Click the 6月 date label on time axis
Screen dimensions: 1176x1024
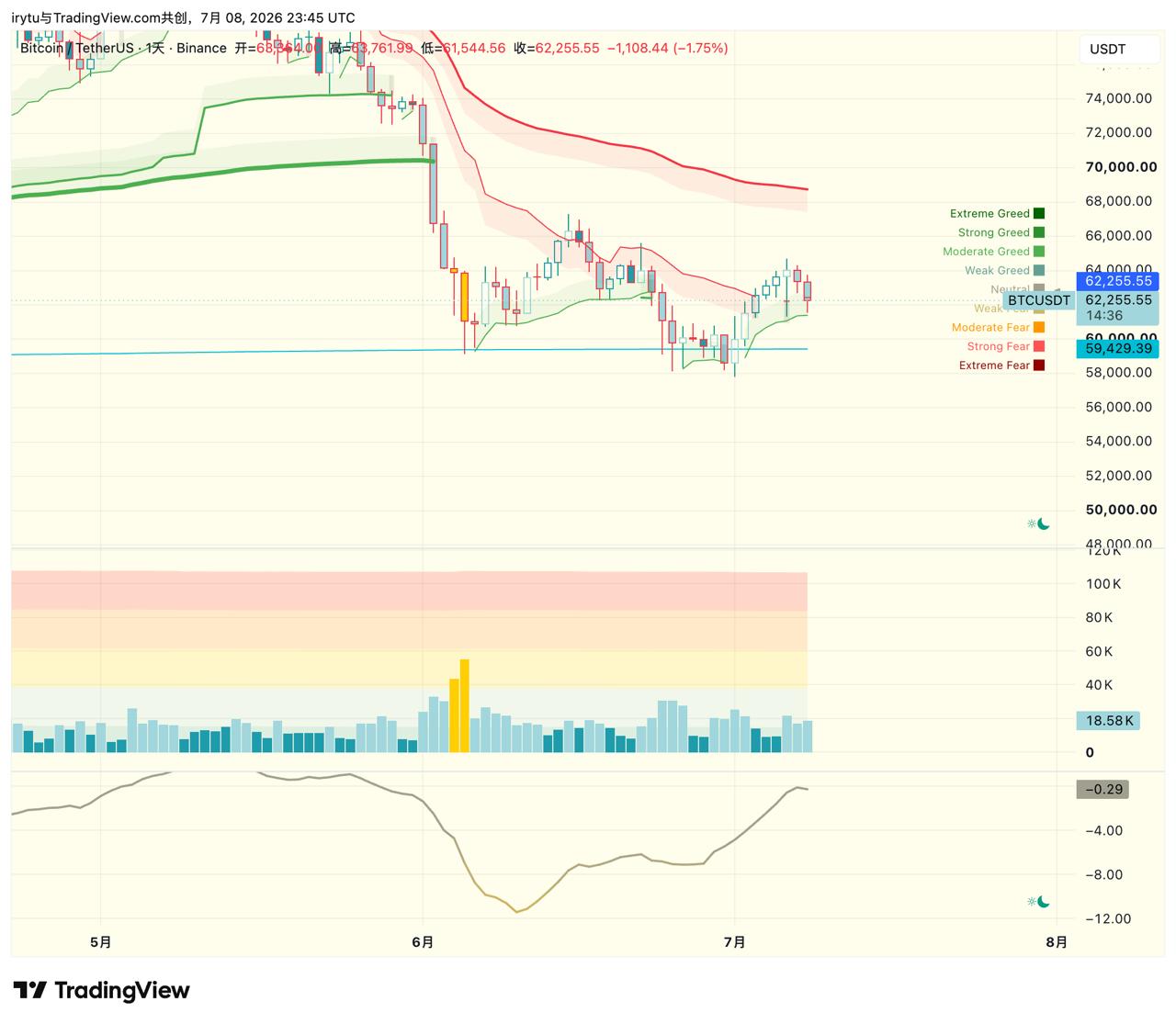(x=423, y=942)
